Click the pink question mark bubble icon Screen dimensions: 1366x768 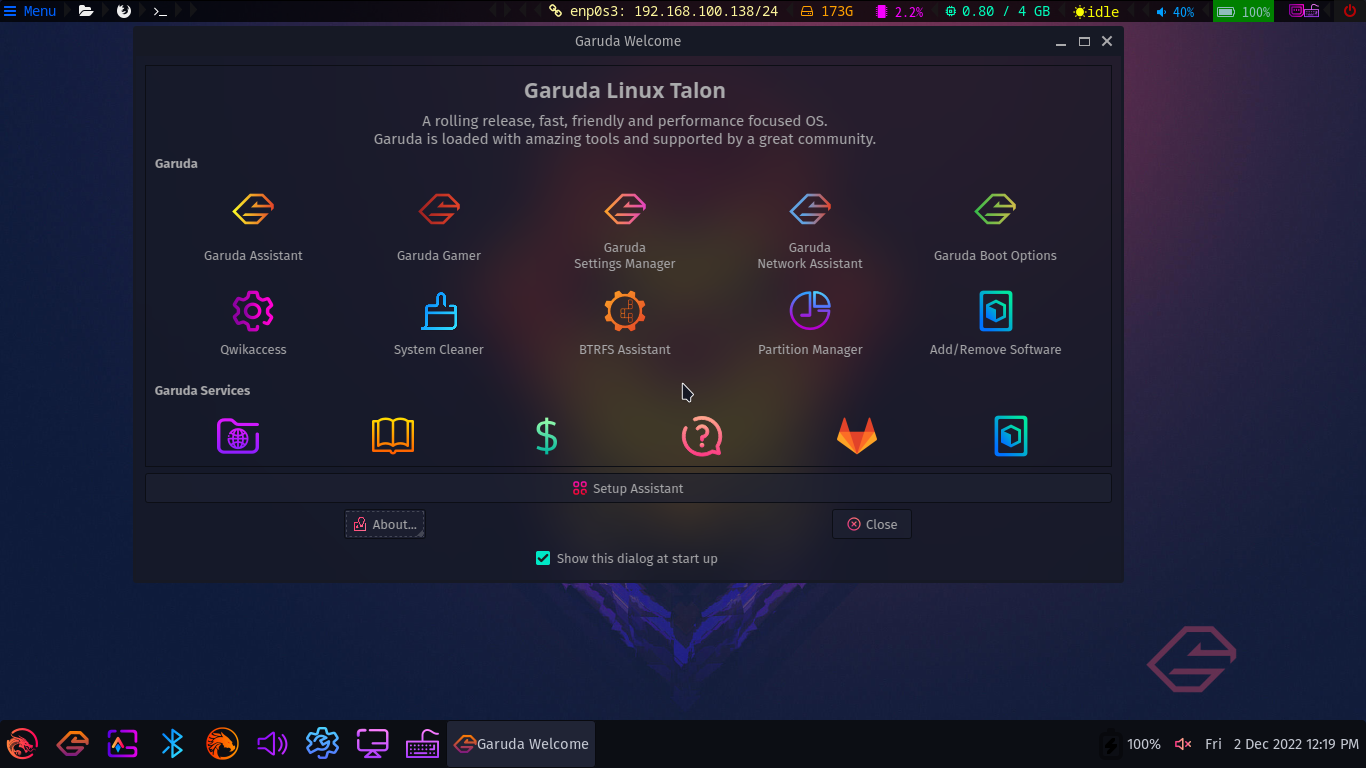pos(702,436)
